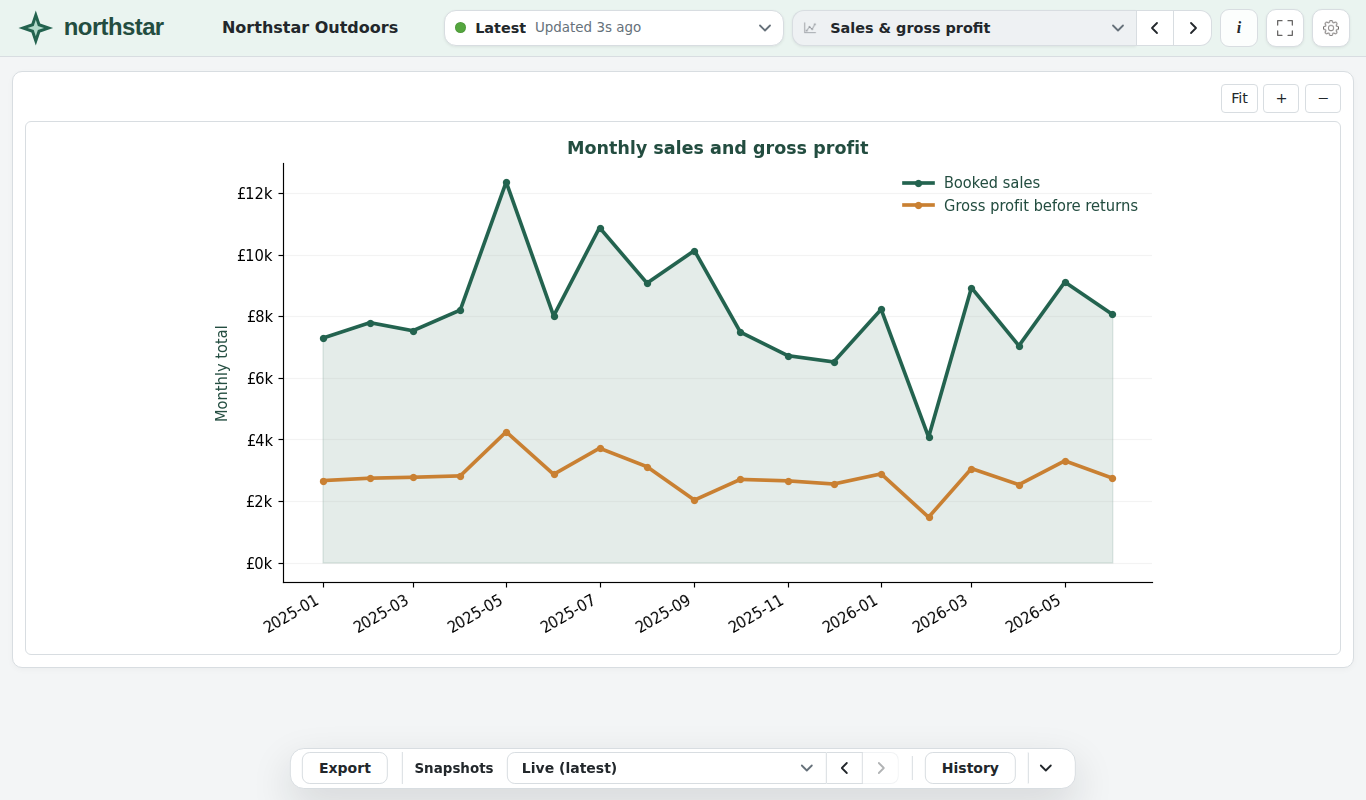Screen dimensions: 1366x800
Task: Click the northstar wordmark text
Action: 114,28
